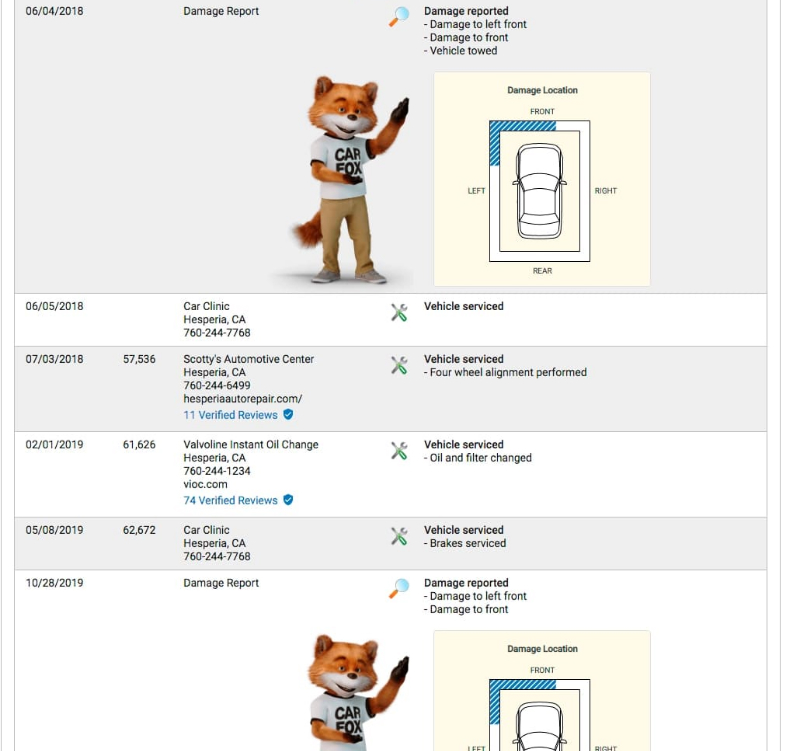Select Valvoline Instant Oil Change name
The width and height of the screenshot is (793, 751).
(x=250, y=445)
